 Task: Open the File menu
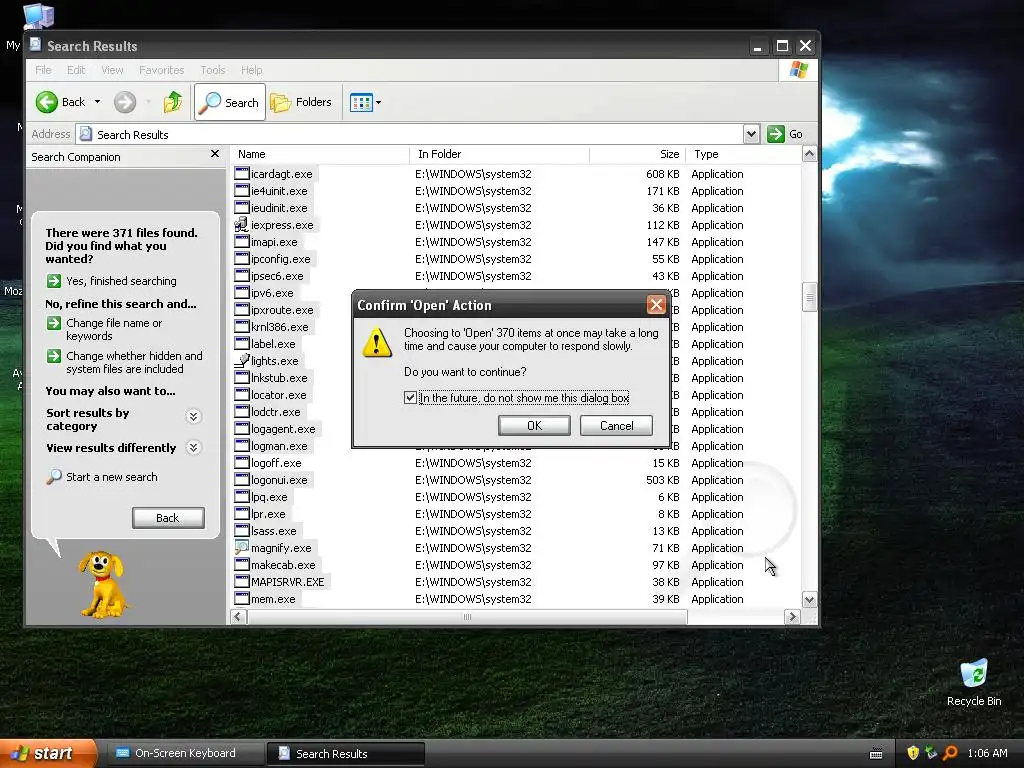tap(43, 70)
